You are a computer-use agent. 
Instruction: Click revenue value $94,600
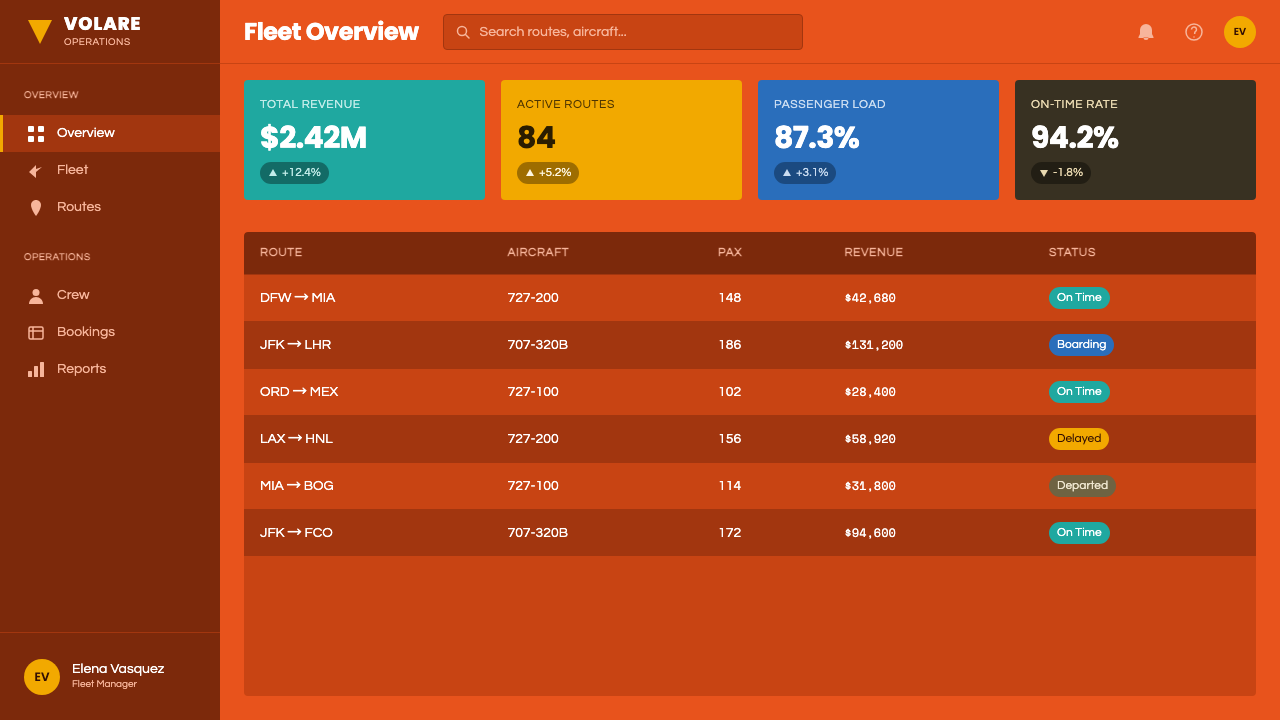point(870,533)
